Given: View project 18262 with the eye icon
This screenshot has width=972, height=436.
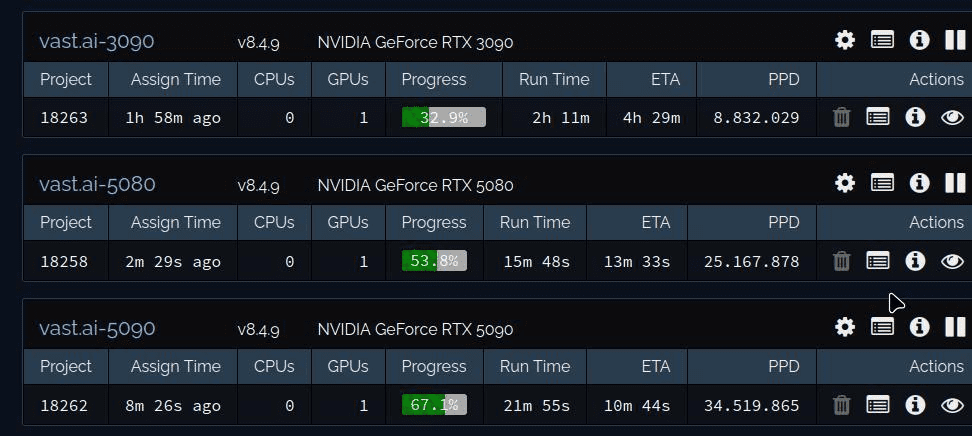Looking at the screenshot, I should point(952,405).
